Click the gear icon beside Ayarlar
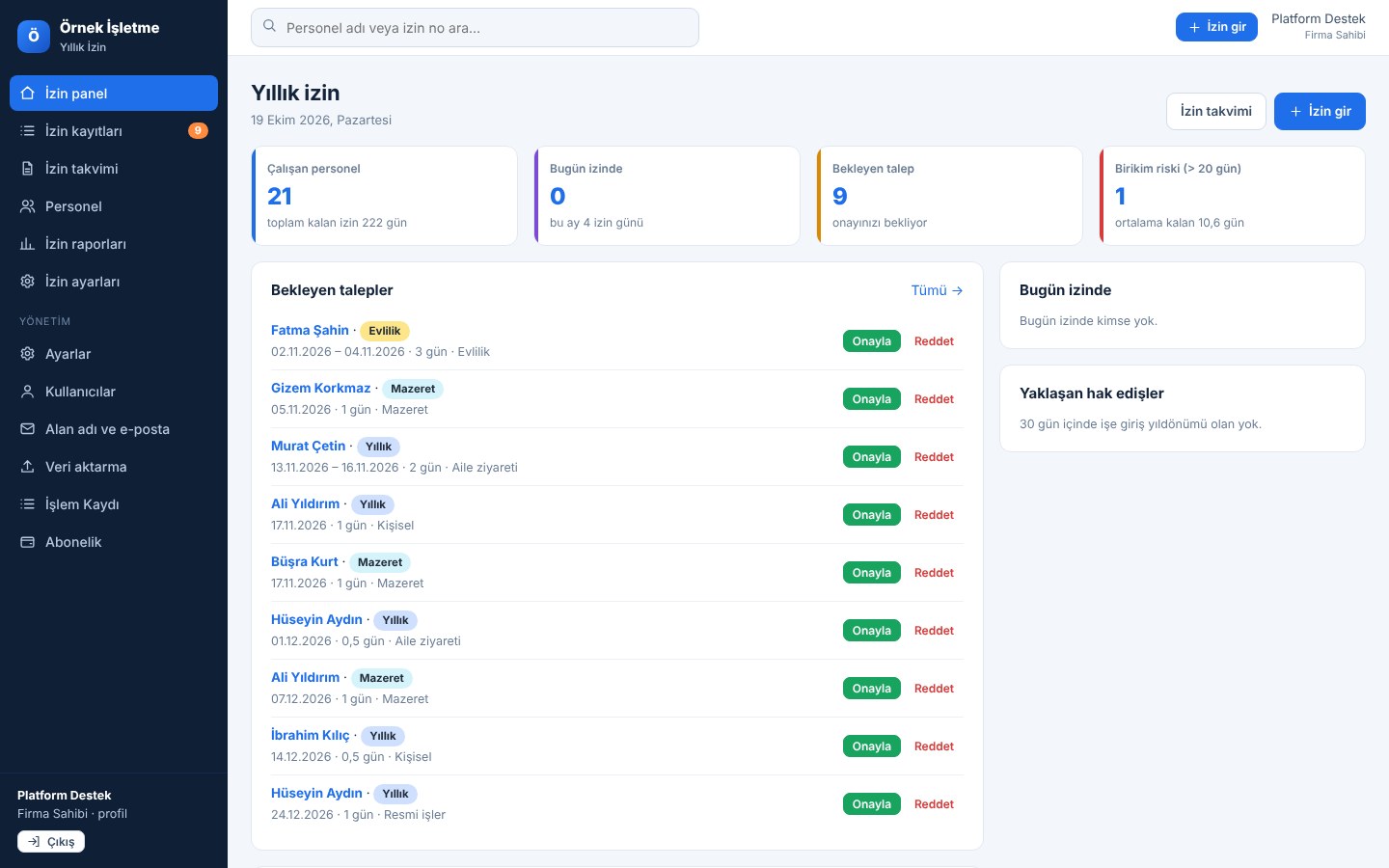The height and width of the screenshot is (868, 1389). click(28, 354)
